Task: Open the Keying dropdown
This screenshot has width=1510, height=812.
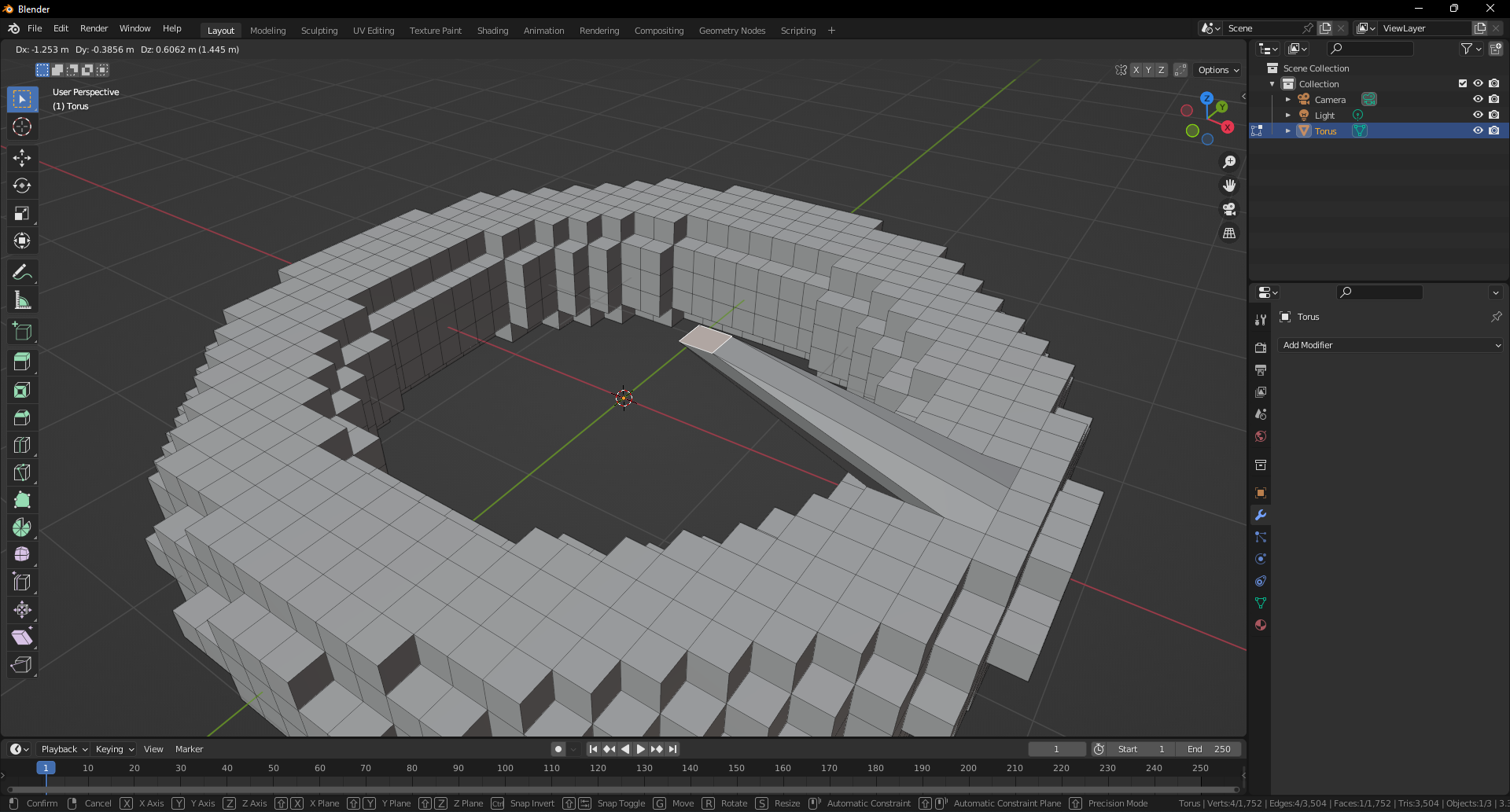Action: tap(115, 749)
